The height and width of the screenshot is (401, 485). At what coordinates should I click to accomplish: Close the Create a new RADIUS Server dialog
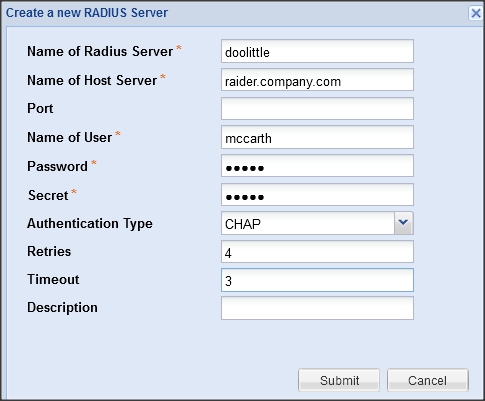click(476, 14)
